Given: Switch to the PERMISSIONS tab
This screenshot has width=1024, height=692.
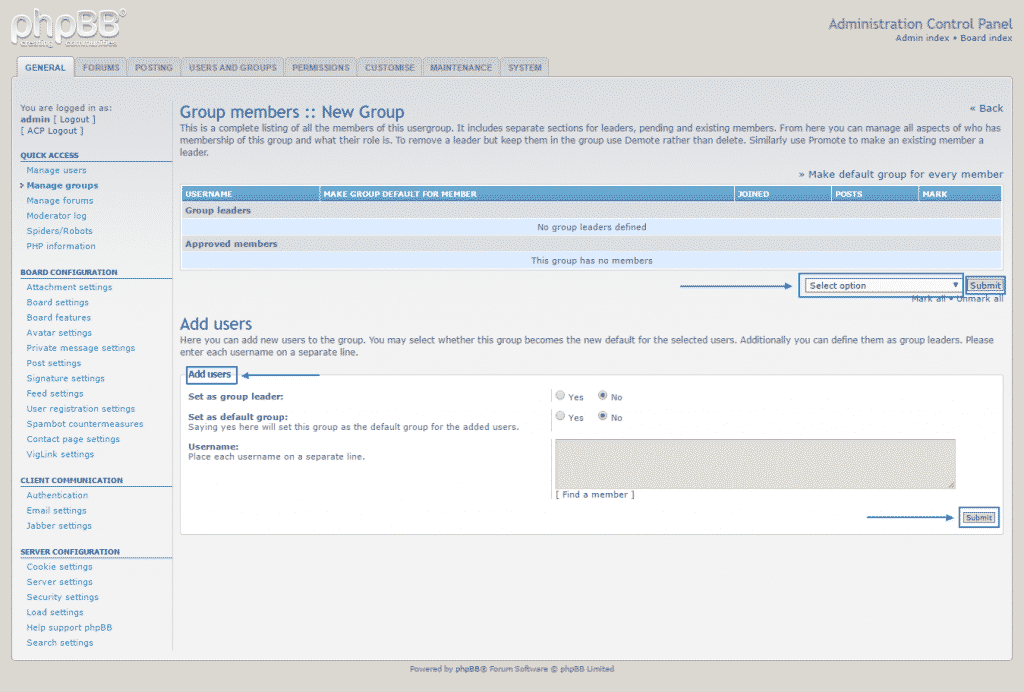Looking at the screenshot, I should point(320,67).
